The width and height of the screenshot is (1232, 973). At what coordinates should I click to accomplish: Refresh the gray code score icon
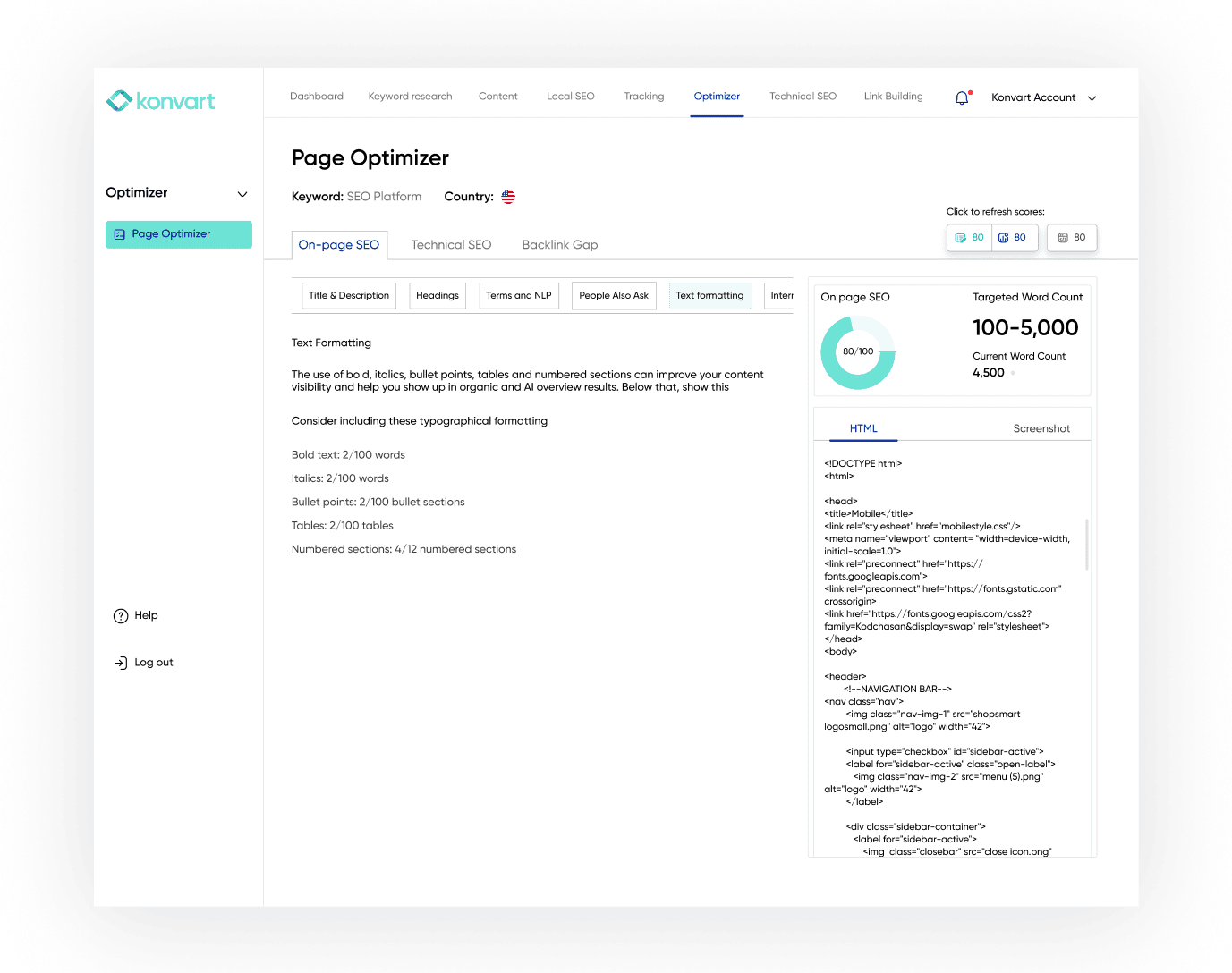[x=1063, y=238]
